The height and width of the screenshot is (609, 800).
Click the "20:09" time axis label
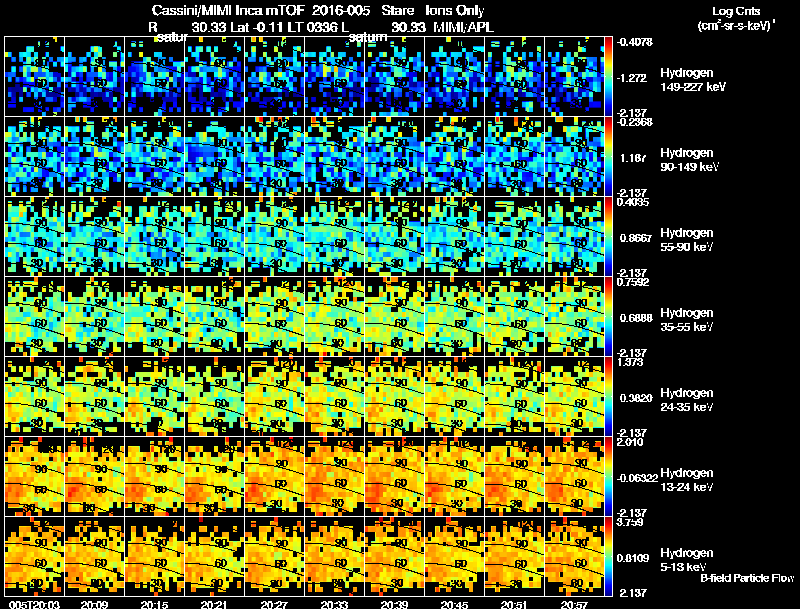point(94,604)
